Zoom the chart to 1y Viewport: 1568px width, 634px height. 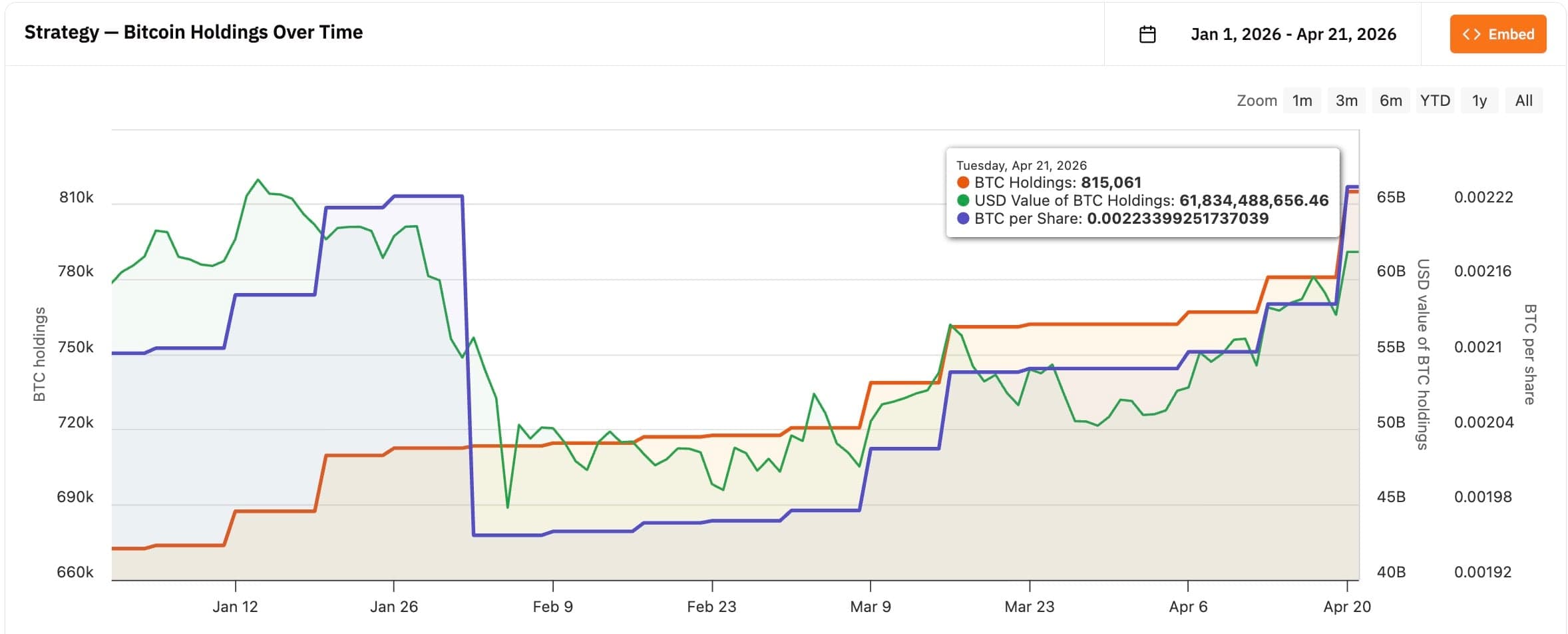pos(1479,101)
